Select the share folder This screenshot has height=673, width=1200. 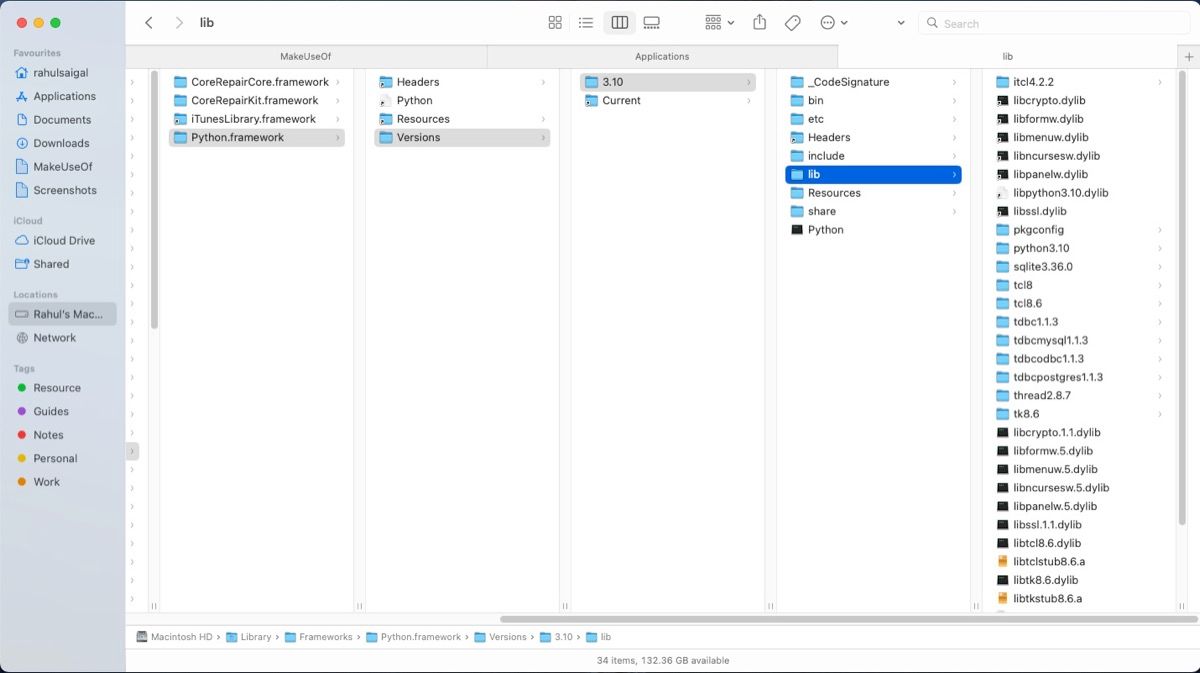(873, 211)
